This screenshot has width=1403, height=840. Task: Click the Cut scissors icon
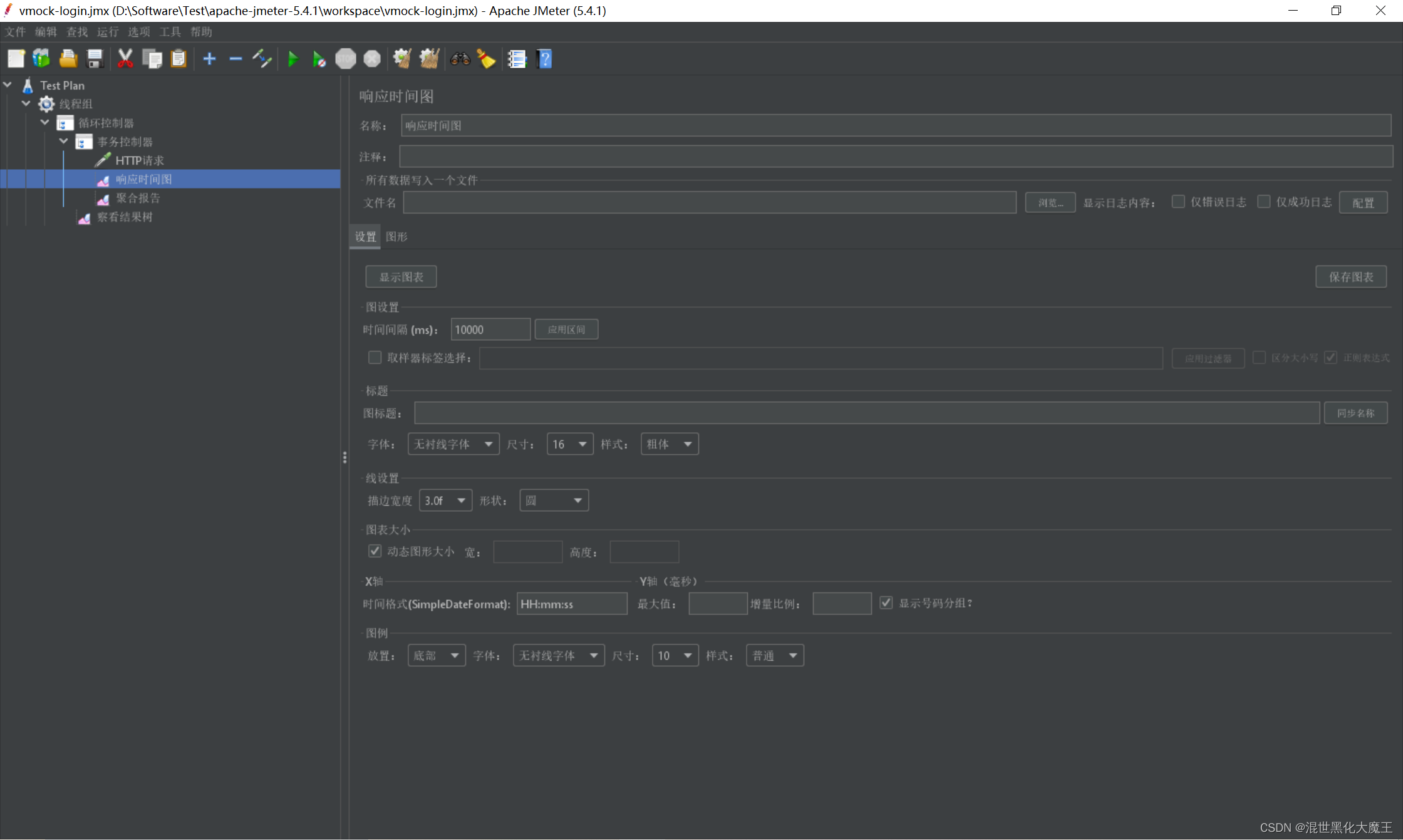point(125,59)
